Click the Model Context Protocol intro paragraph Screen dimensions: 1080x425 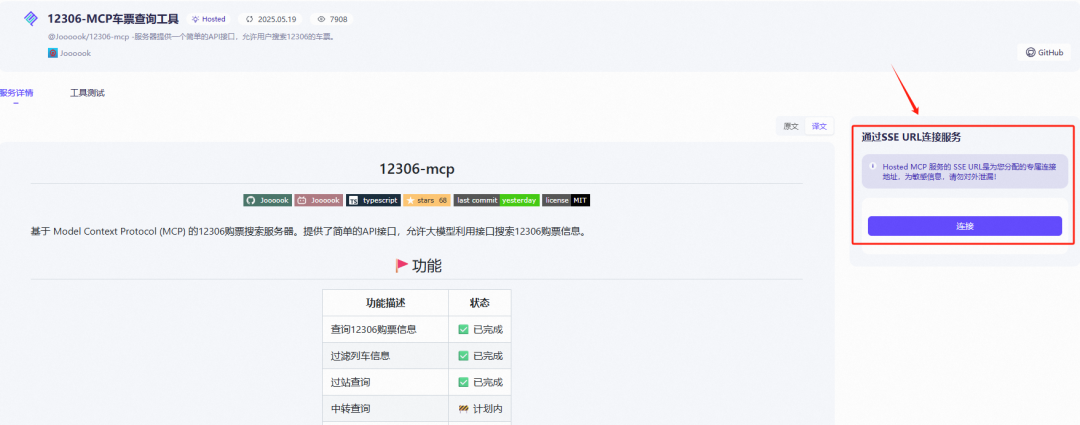(x=309, y=231)
